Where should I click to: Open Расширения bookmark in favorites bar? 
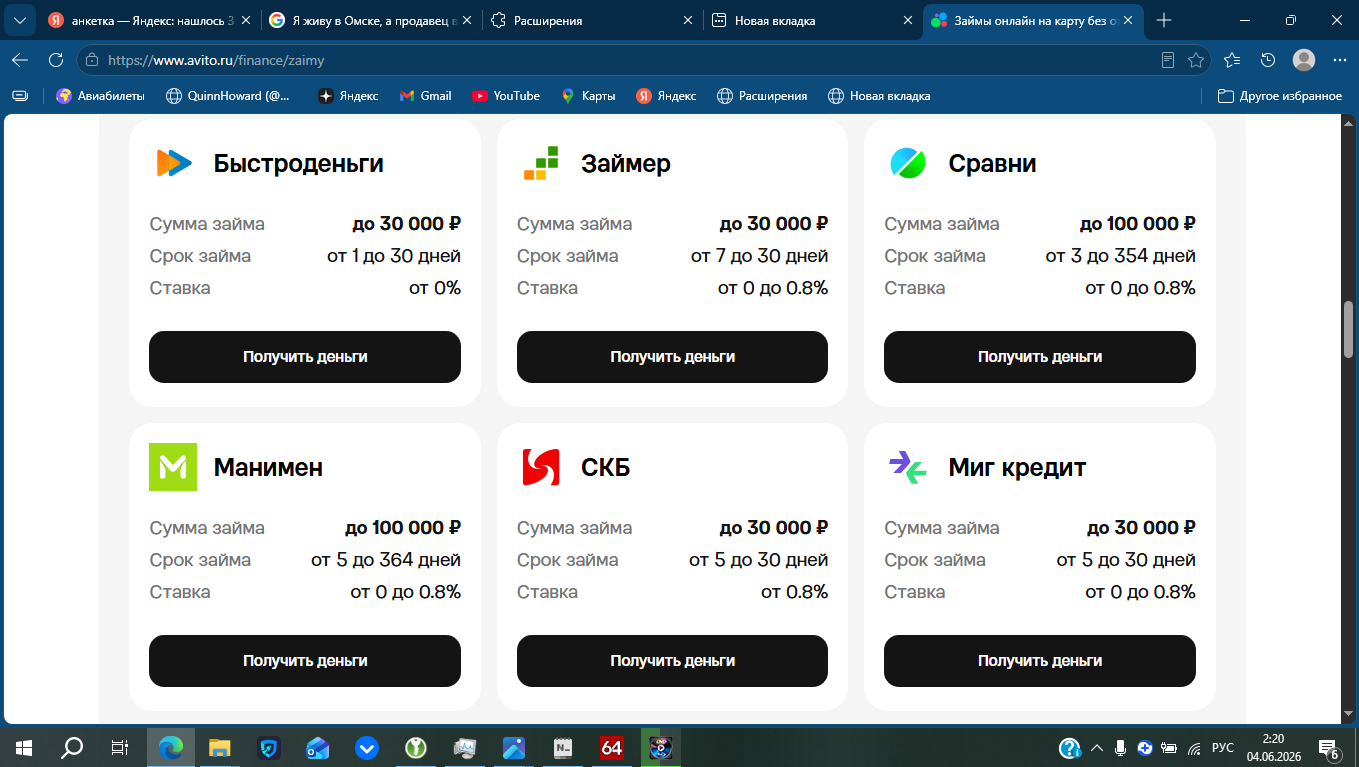[762, 96]
